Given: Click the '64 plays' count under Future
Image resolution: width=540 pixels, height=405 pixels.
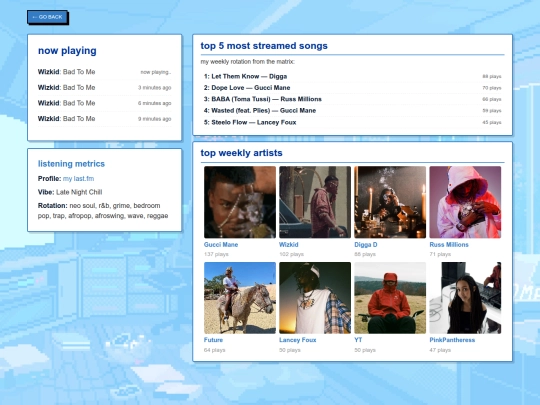Looking at the screenshot, I should tap(214, 350).
